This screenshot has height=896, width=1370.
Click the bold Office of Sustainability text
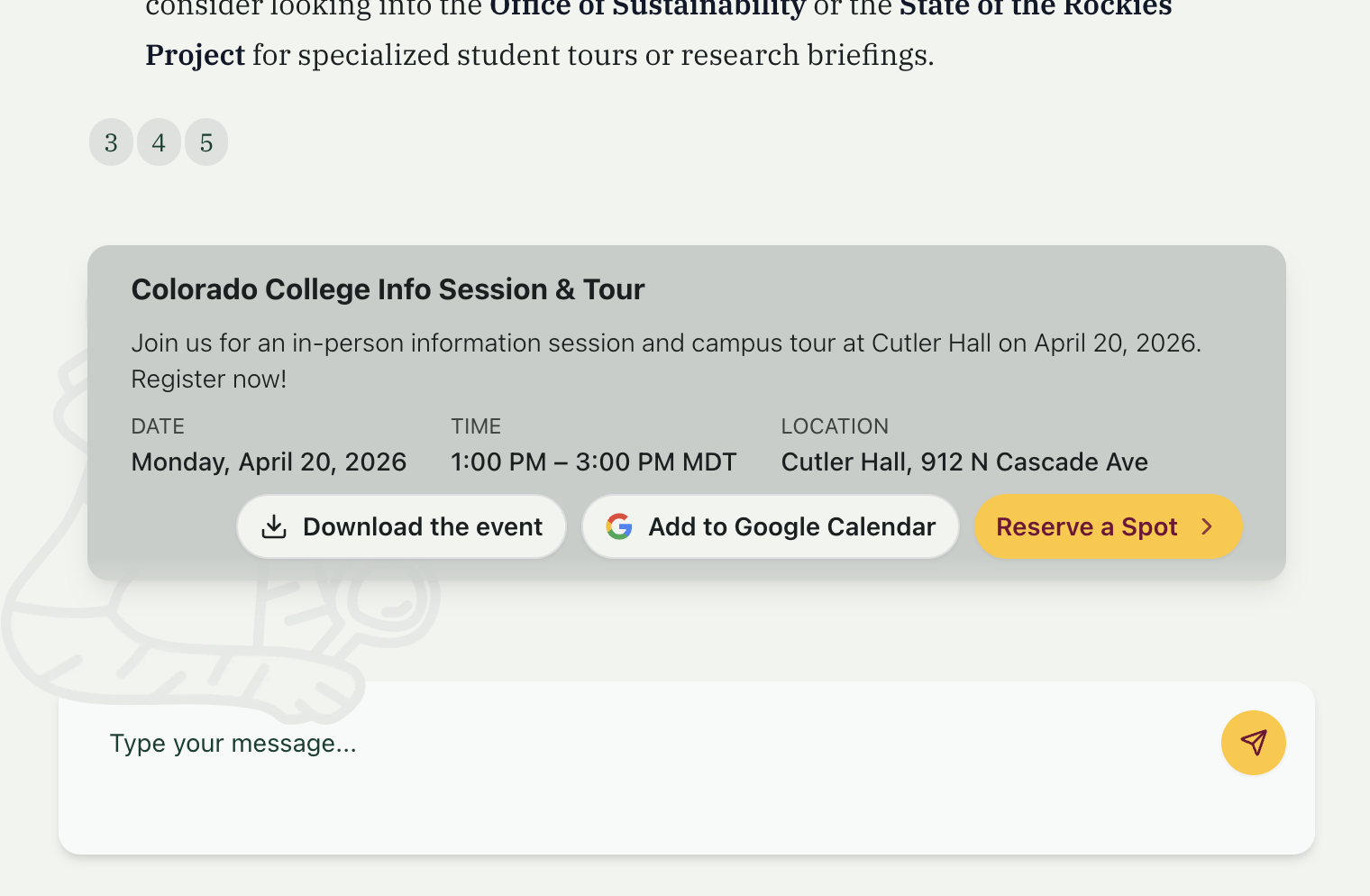[647, 8]
